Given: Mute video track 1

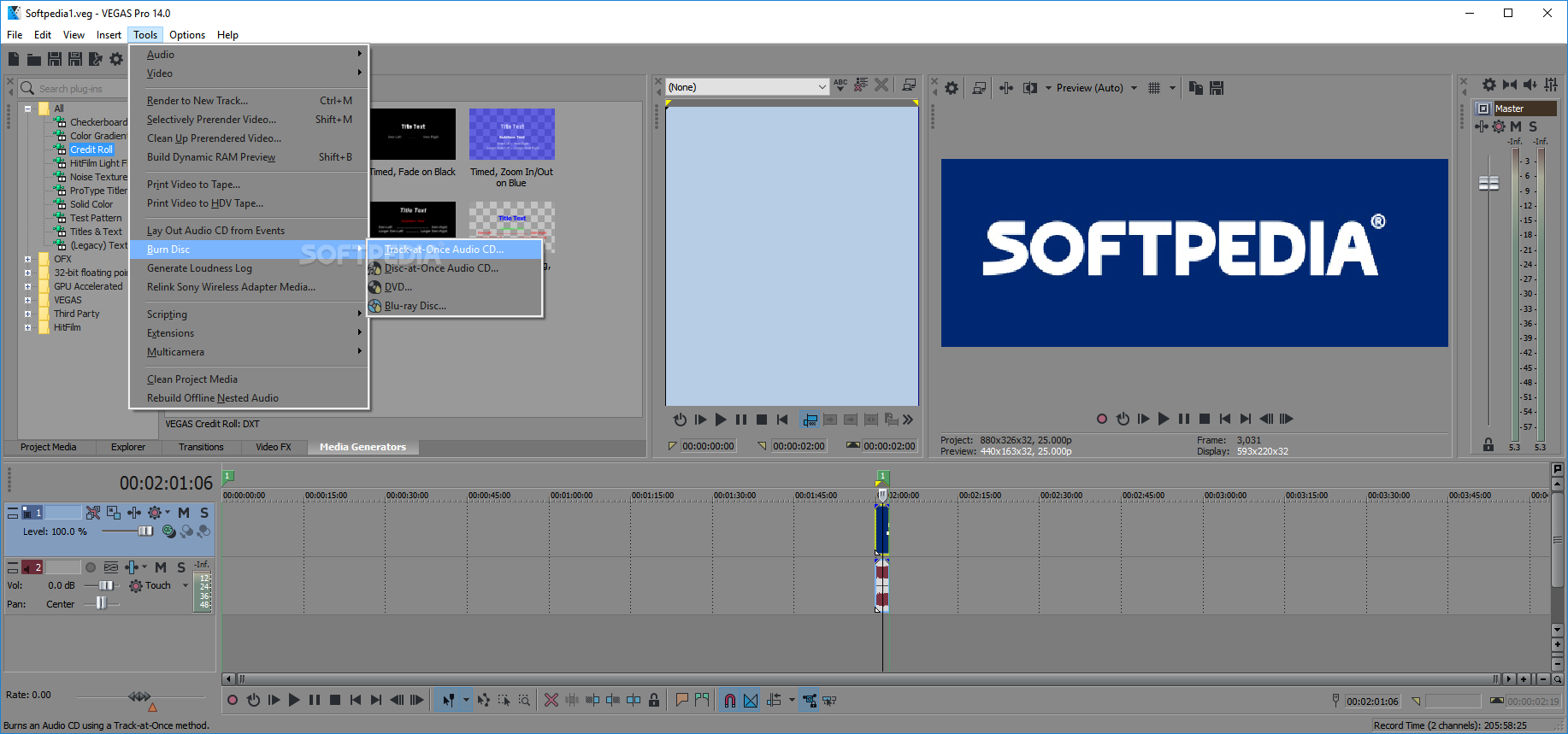Looking at the screenshot, I should click(x=184, y=513).
